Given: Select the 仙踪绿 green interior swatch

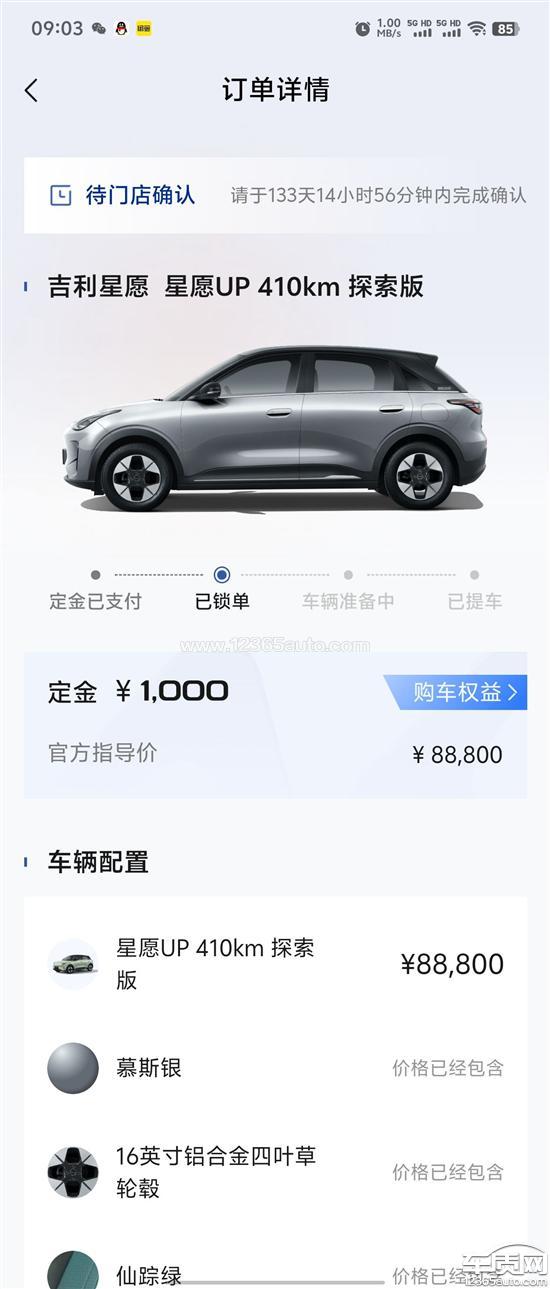Looking at the screenshot, I should point(73,1269).
